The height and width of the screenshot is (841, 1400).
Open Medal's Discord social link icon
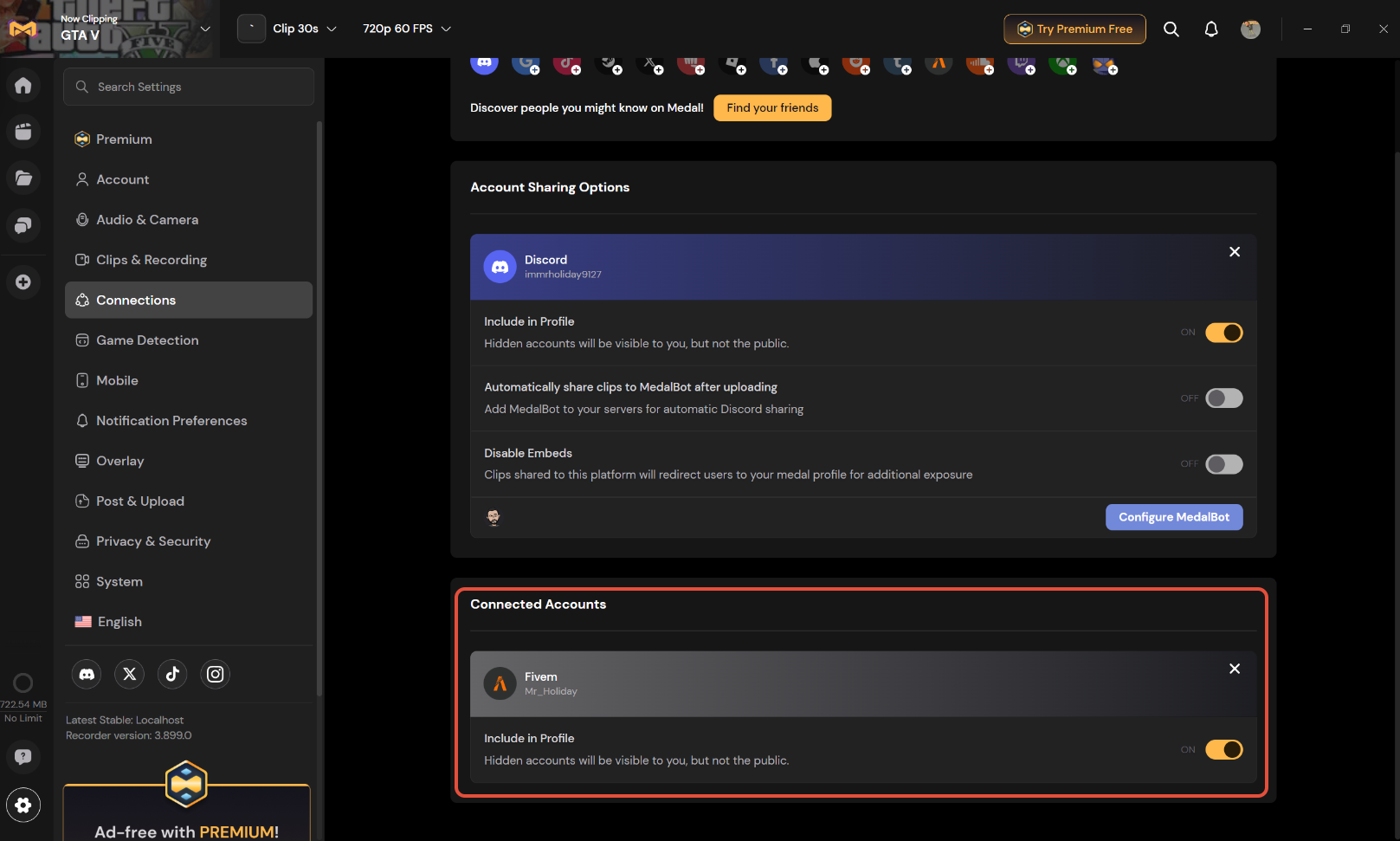coord(87,674)
